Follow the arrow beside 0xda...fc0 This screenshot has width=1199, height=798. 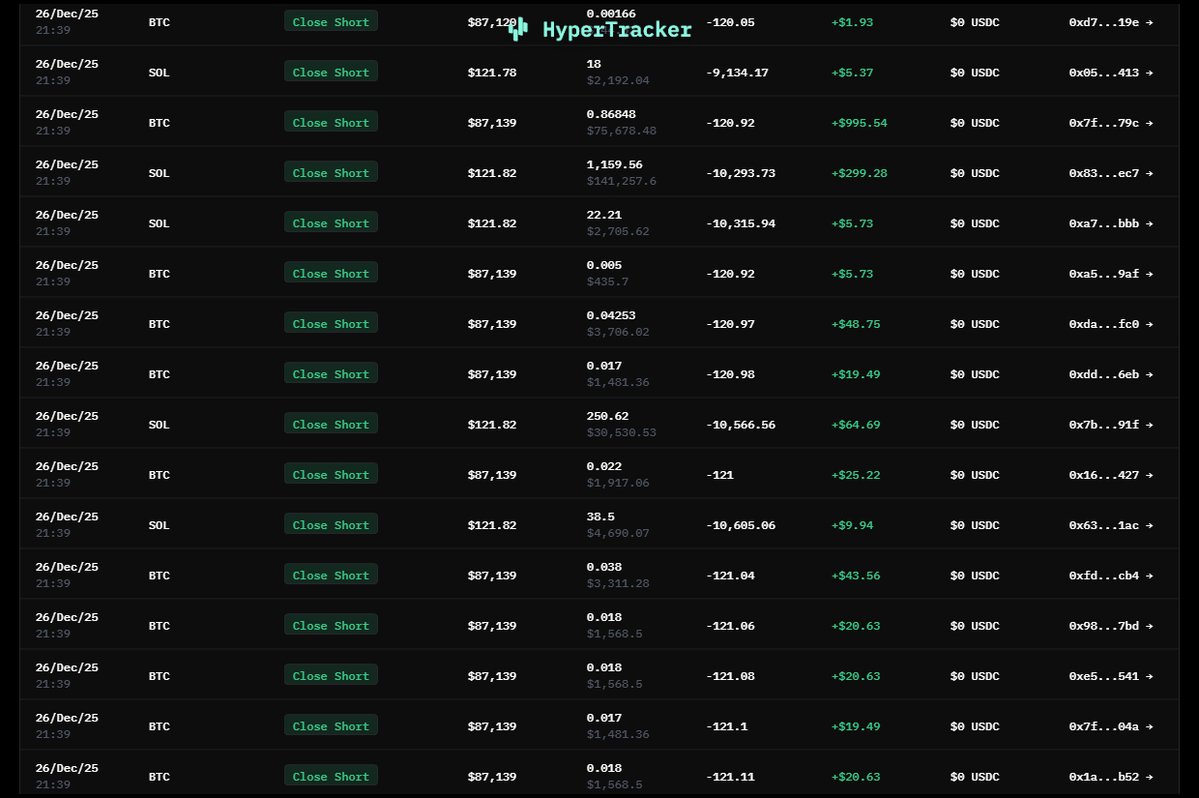[x=1149, y=324]
